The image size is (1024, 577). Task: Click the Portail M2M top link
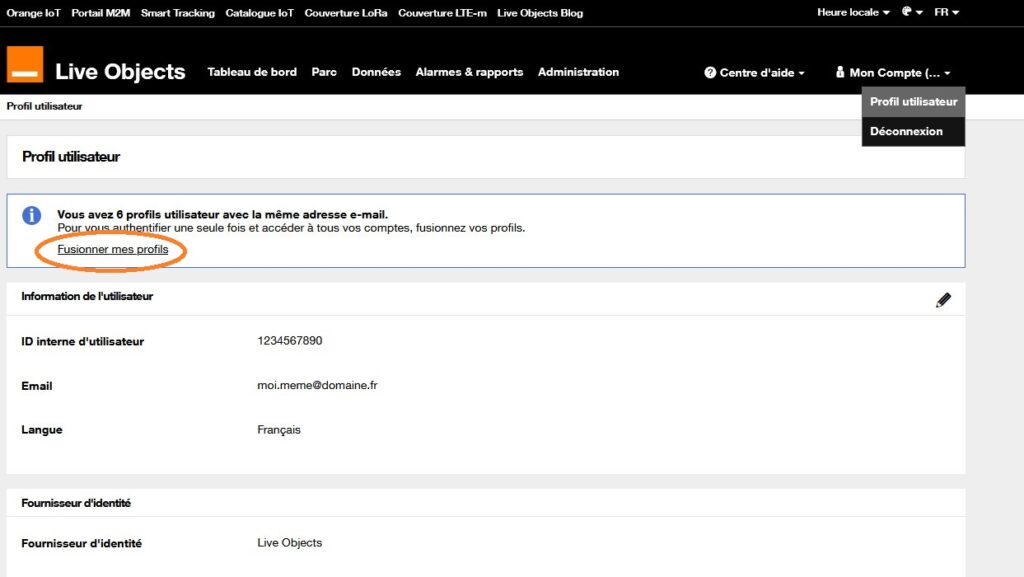click(x=101, y=13)
